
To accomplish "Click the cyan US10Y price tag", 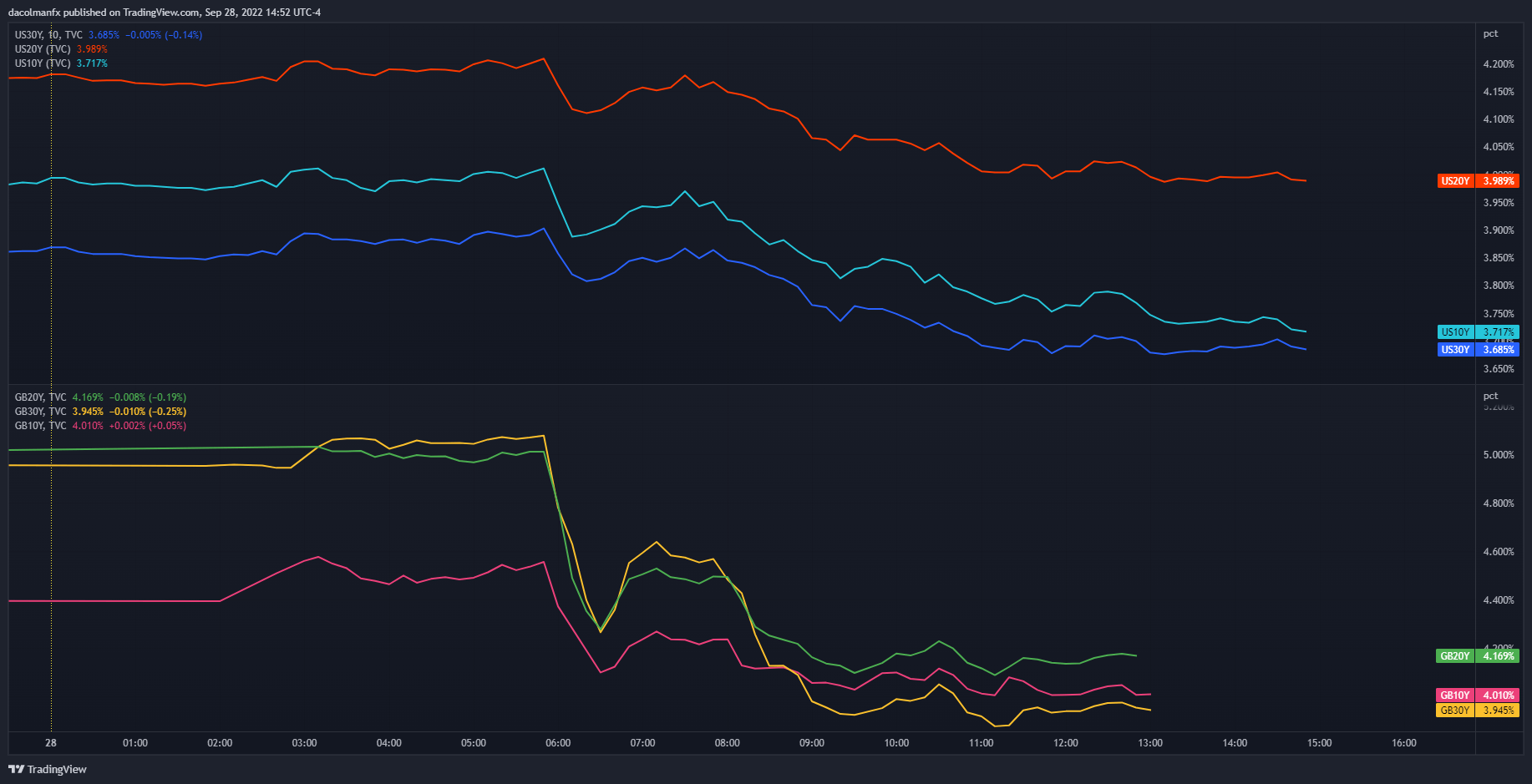I will pos(1477,332).
